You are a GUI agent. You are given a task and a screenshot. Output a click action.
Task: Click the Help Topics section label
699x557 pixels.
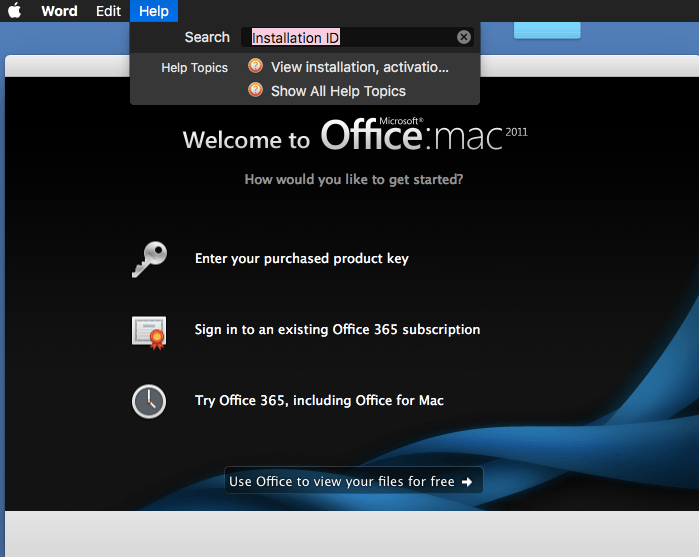click(x=194, y=68)
